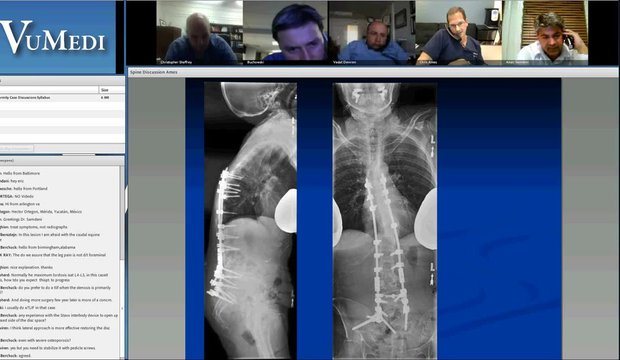Open the Buchowski webcam tile

[285, 32]
